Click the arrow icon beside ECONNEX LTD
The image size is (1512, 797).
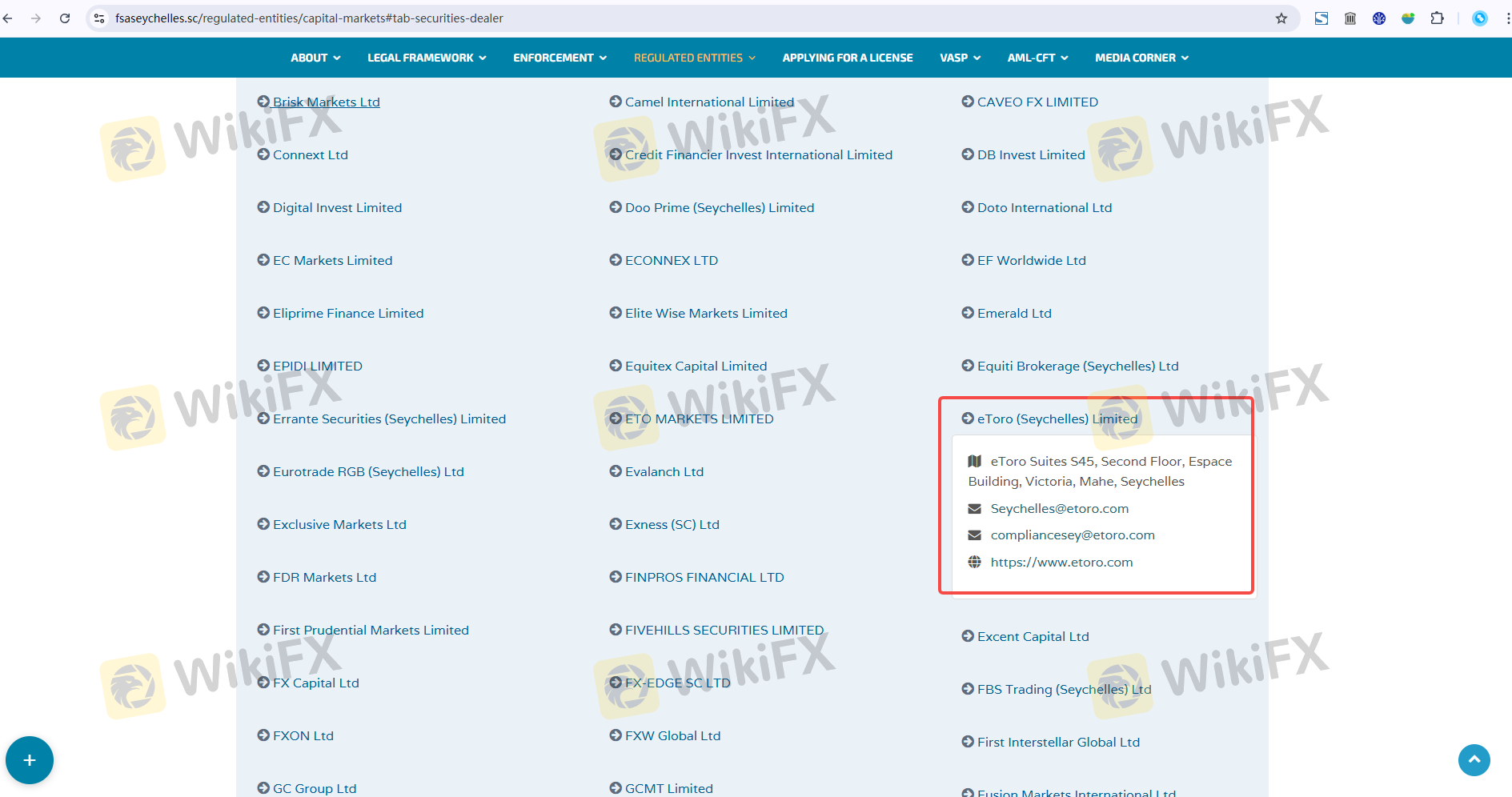[x=616, y=260]
